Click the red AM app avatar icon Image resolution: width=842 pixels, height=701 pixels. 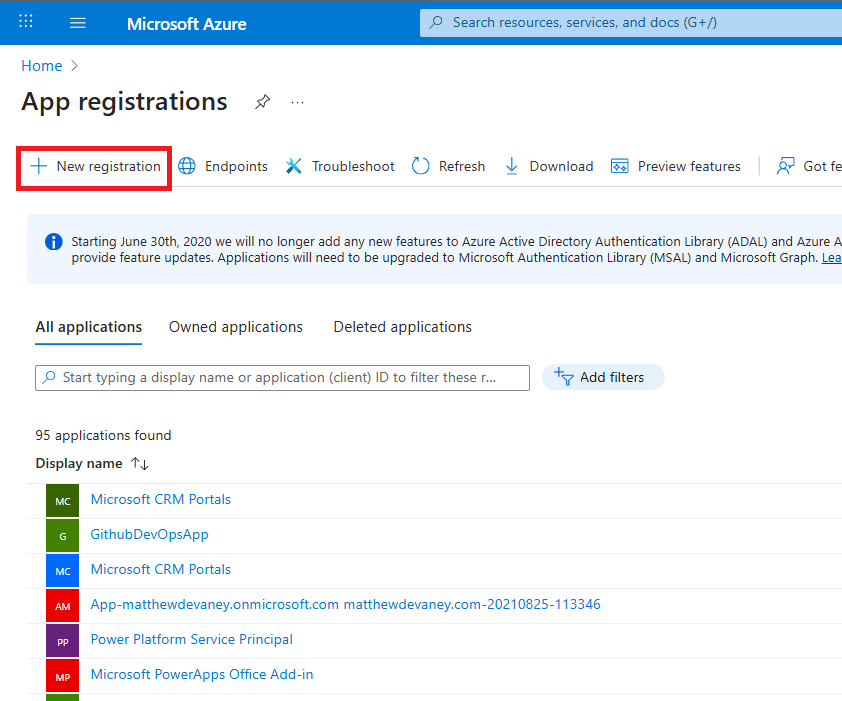[62, 605]
